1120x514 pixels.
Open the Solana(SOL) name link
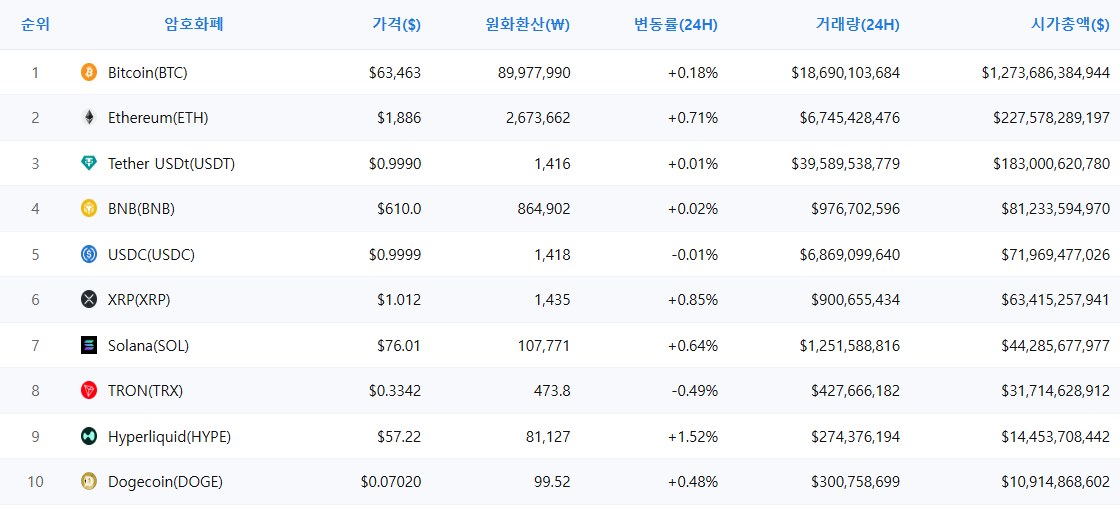pyautogui.click(x=149, y=346)
